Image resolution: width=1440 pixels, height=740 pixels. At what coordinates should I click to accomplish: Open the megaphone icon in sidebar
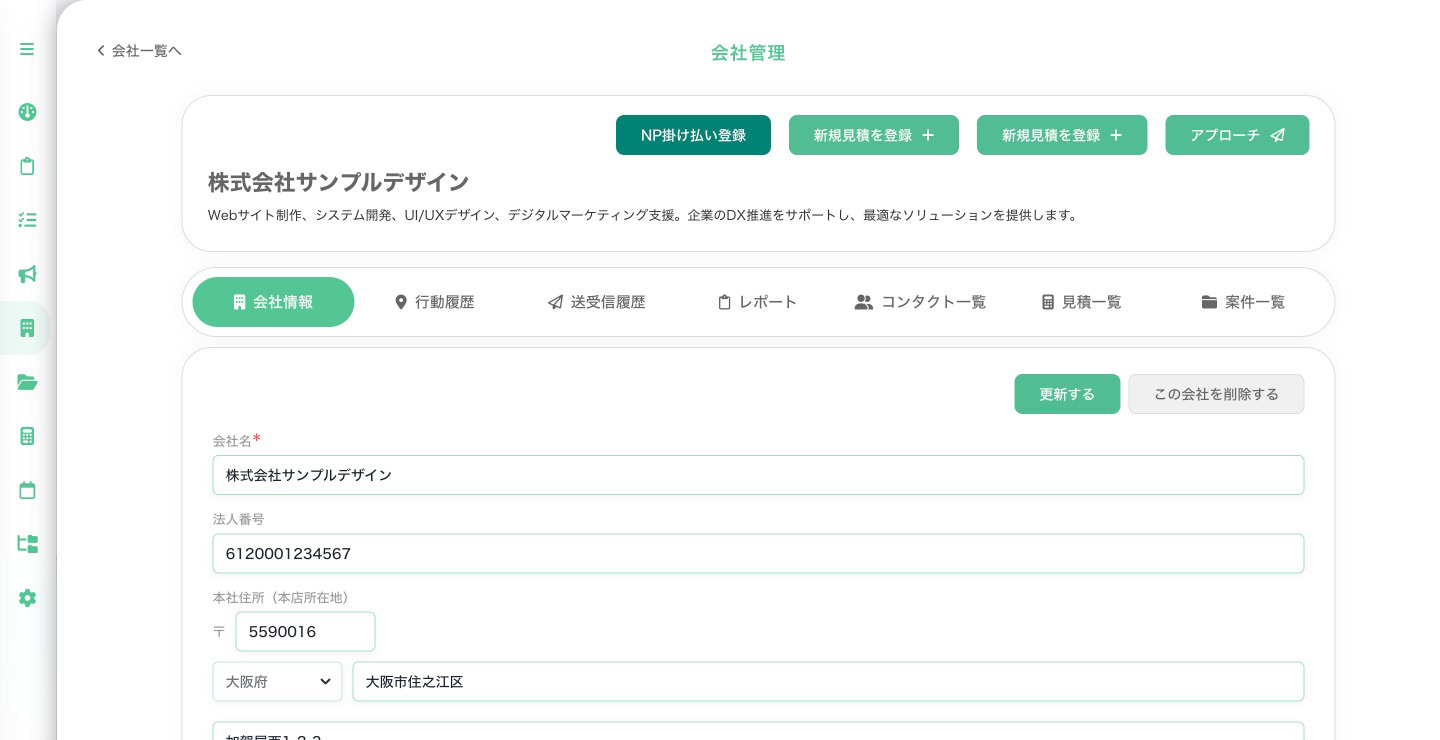coord(27,274)
